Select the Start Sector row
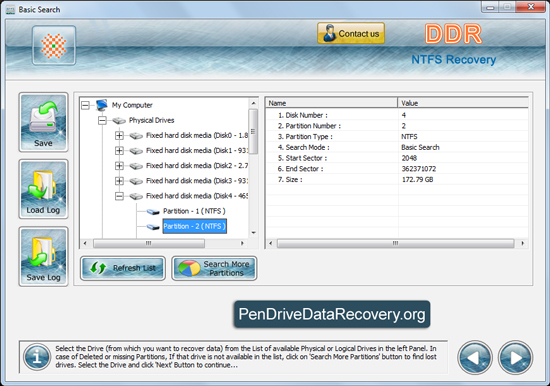This screenshot has height=386, width=550. pos(397,158)
